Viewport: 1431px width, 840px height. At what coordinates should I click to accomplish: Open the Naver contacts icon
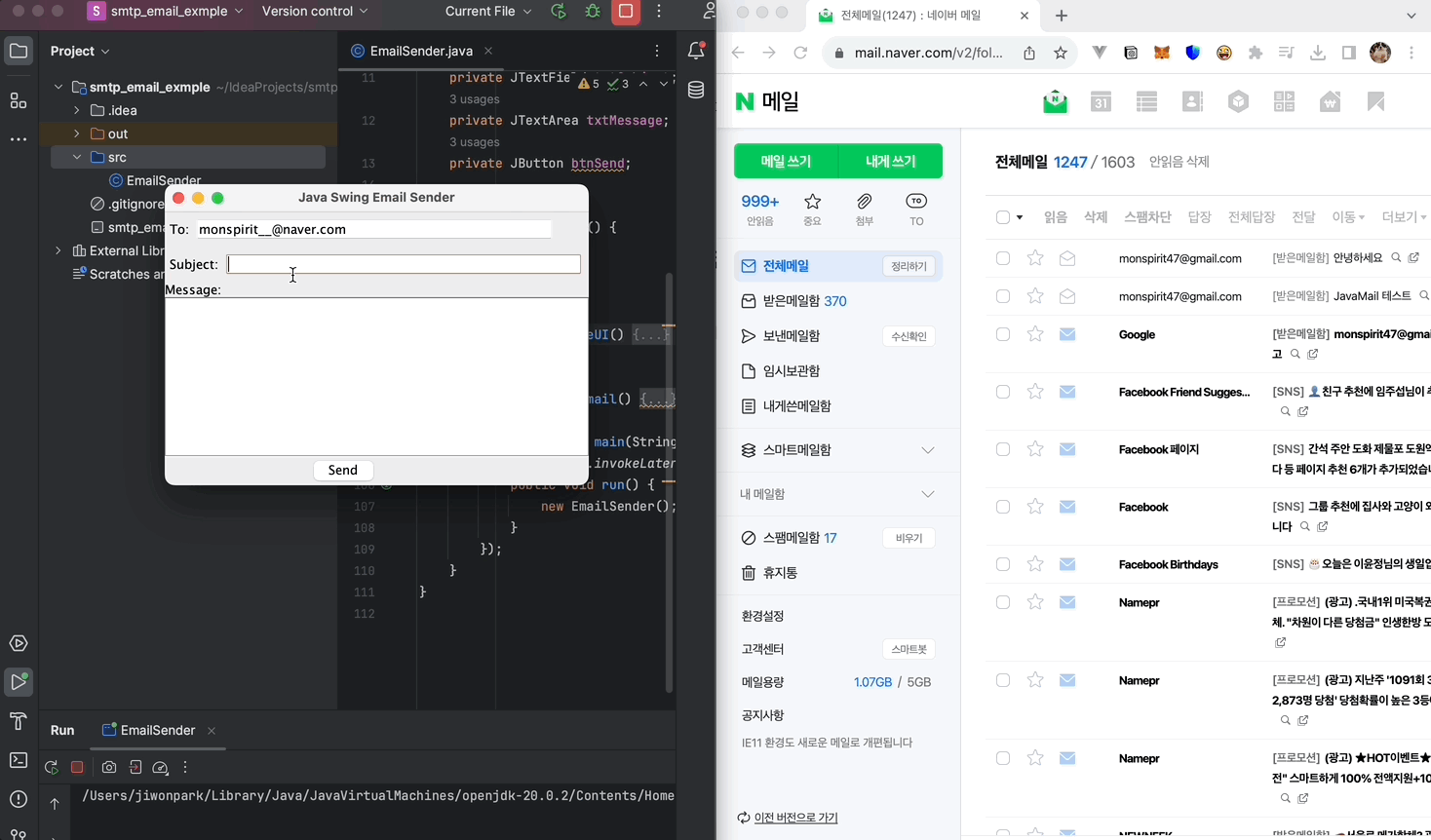(1192, 101)
